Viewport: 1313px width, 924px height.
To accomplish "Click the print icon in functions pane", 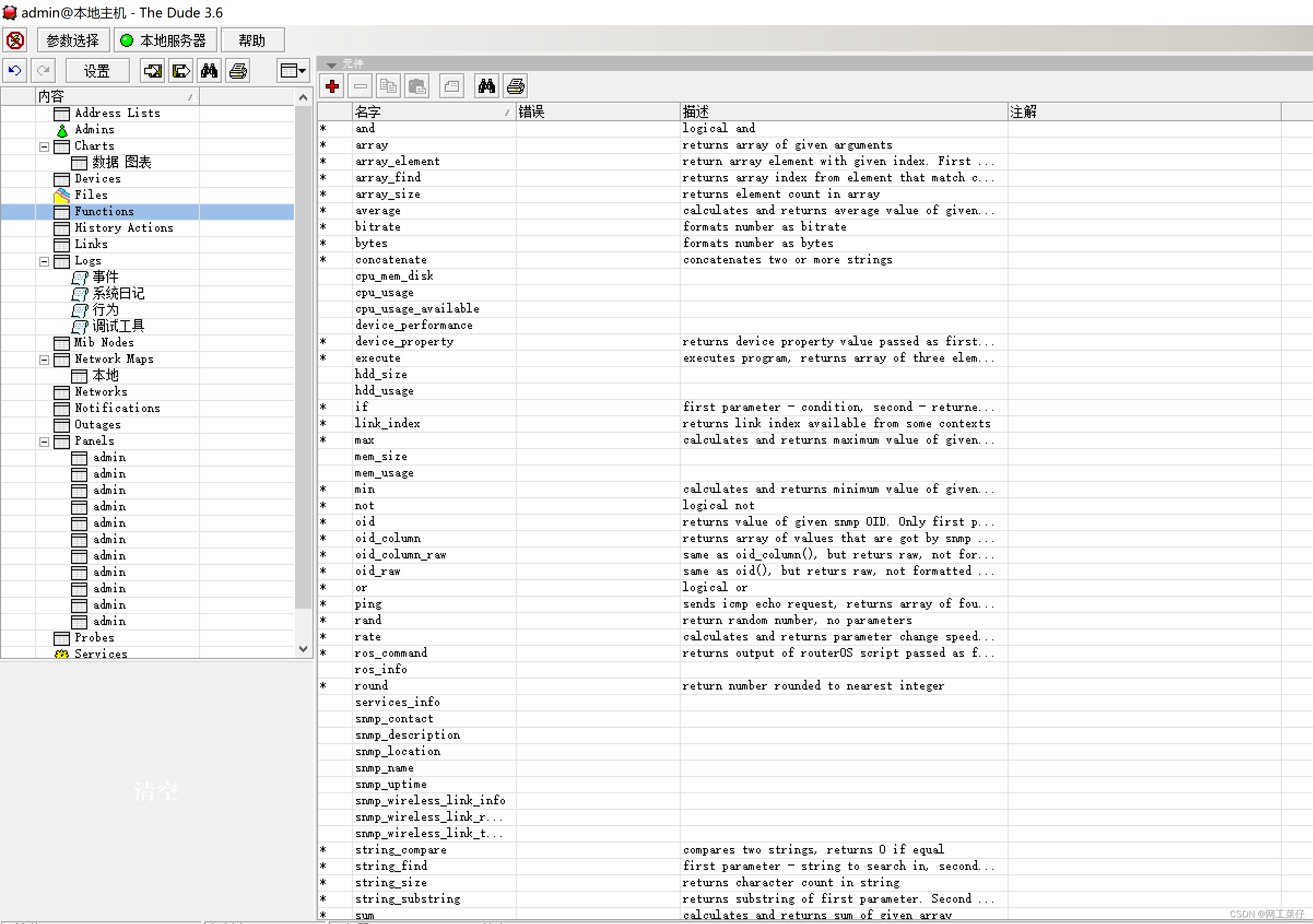I will [x=515, y=87].
